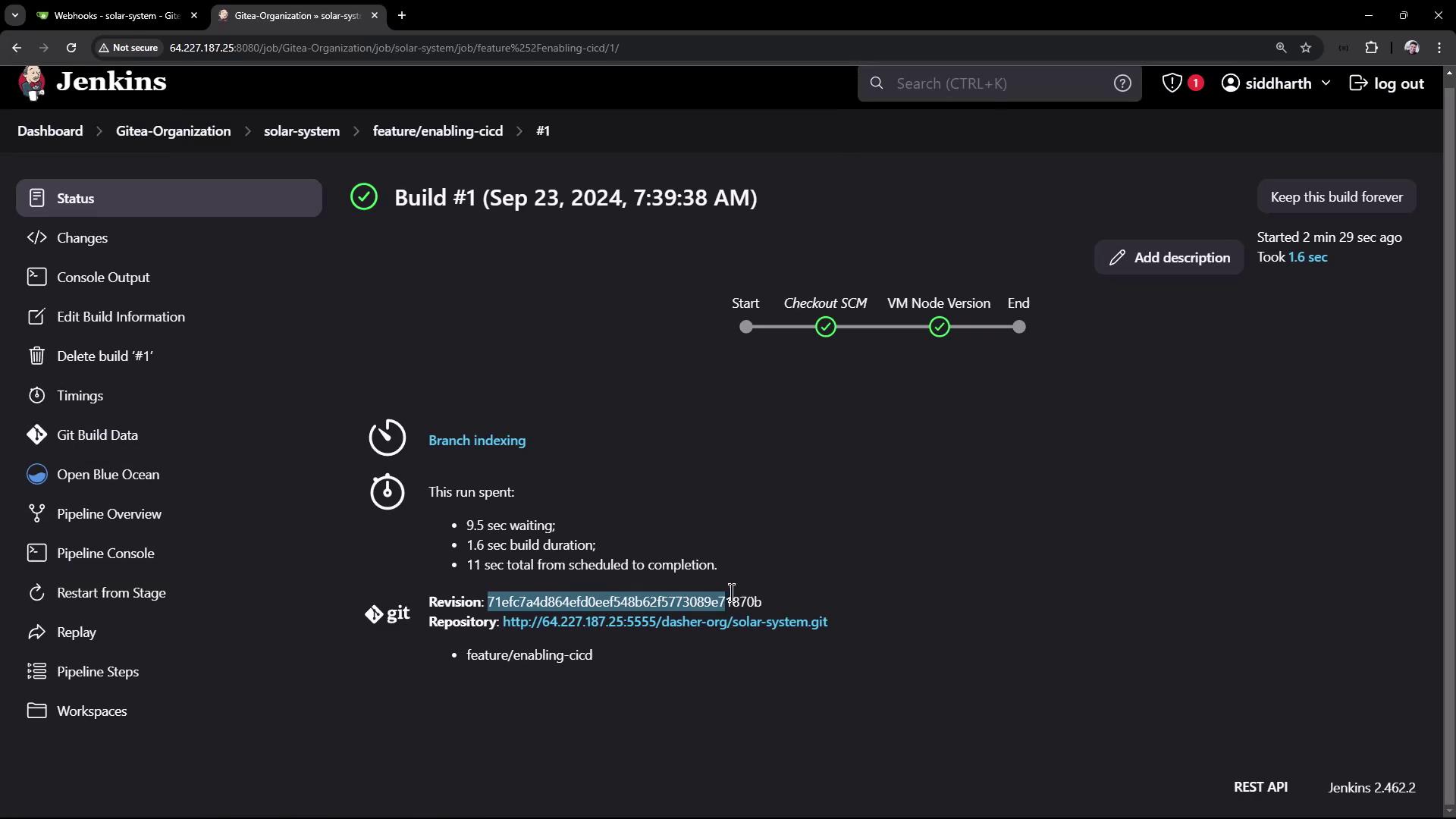Click the Checkout SCM stage node
The image size is (1456, 819).
826,327
